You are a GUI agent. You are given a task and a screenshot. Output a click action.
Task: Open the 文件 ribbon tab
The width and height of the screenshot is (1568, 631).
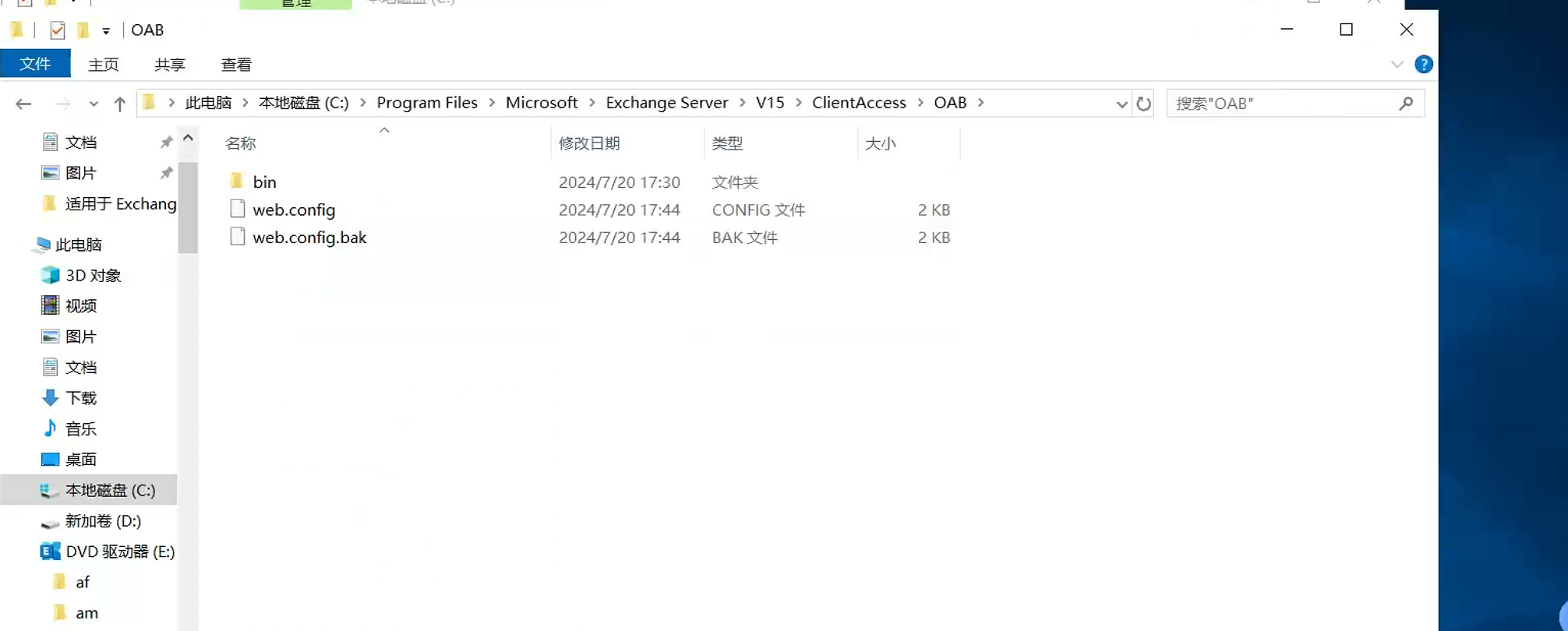(x=35, y=64)
